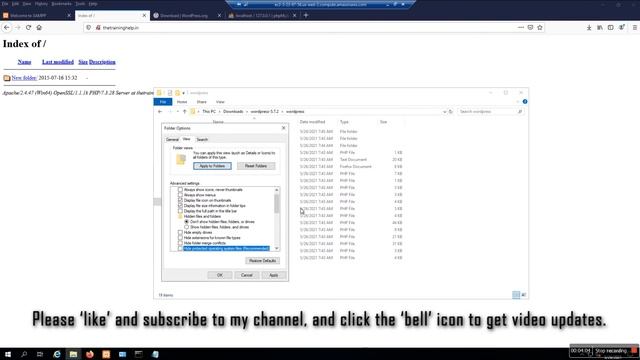Open taskbar search
This screenshot has width=640, height=360.
pos(24,354)
